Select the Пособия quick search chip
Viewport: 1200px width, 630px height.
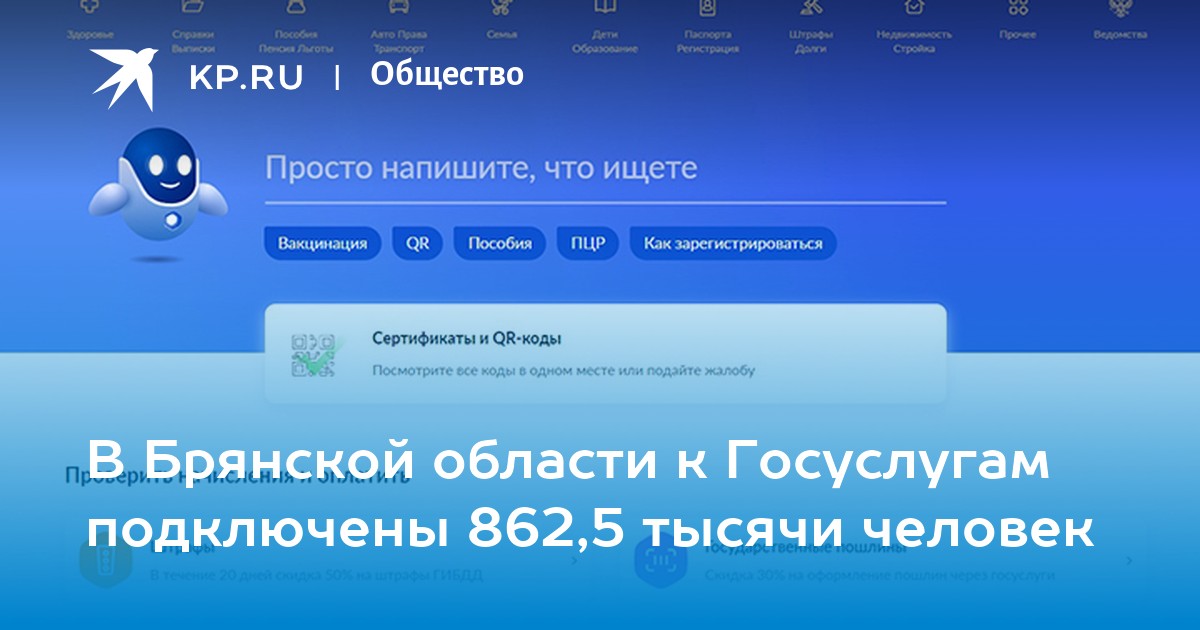click(500, 243)
